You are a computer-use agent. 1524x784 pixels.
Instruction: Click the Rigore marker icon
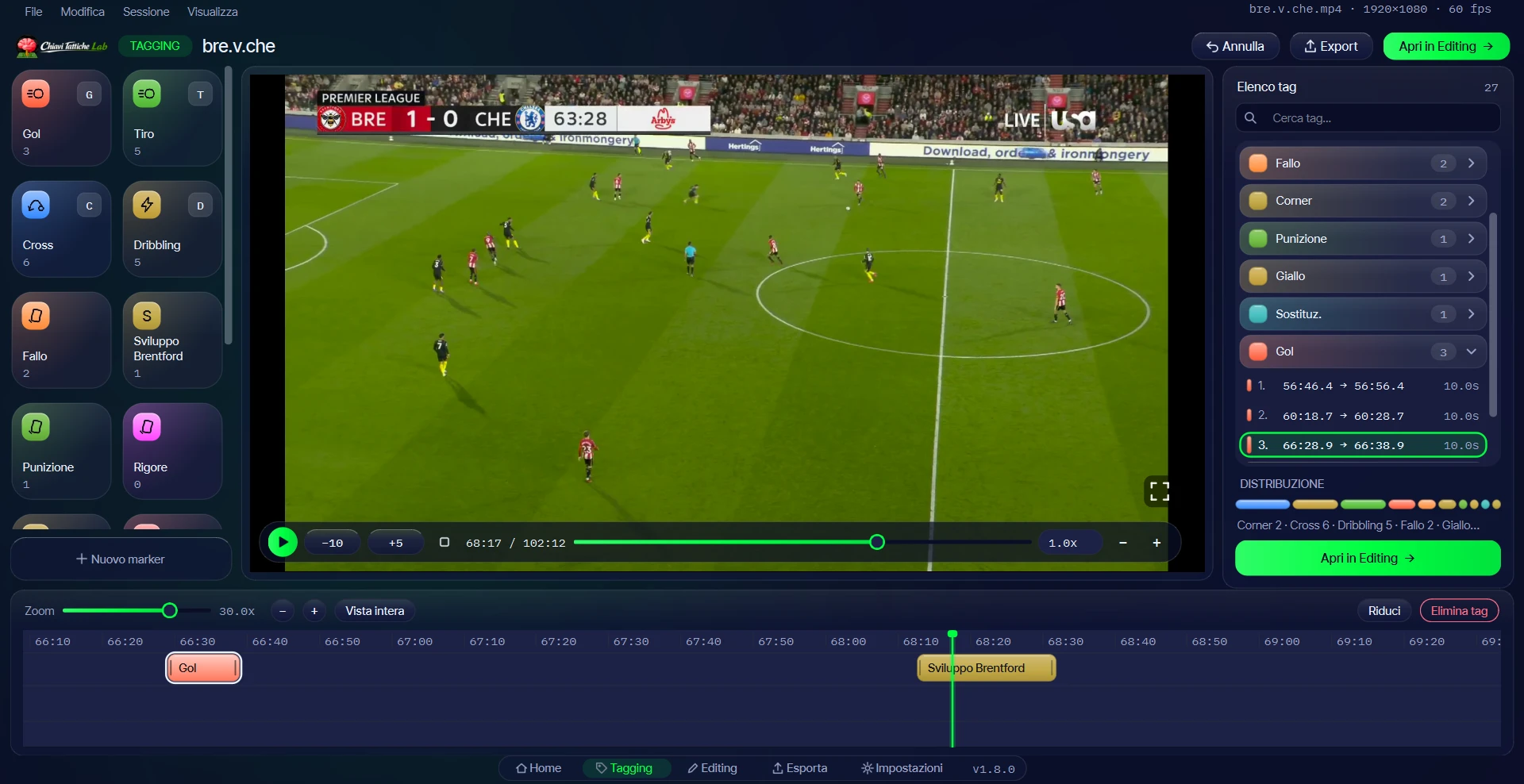pos(147,427)
